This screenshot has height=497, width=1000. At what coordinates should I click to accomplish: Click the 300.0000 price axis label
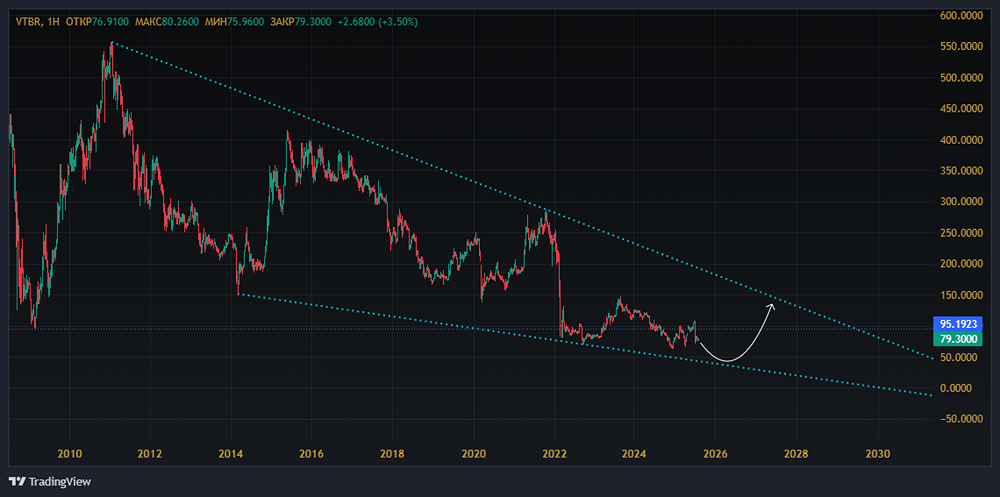click(960, 202)
